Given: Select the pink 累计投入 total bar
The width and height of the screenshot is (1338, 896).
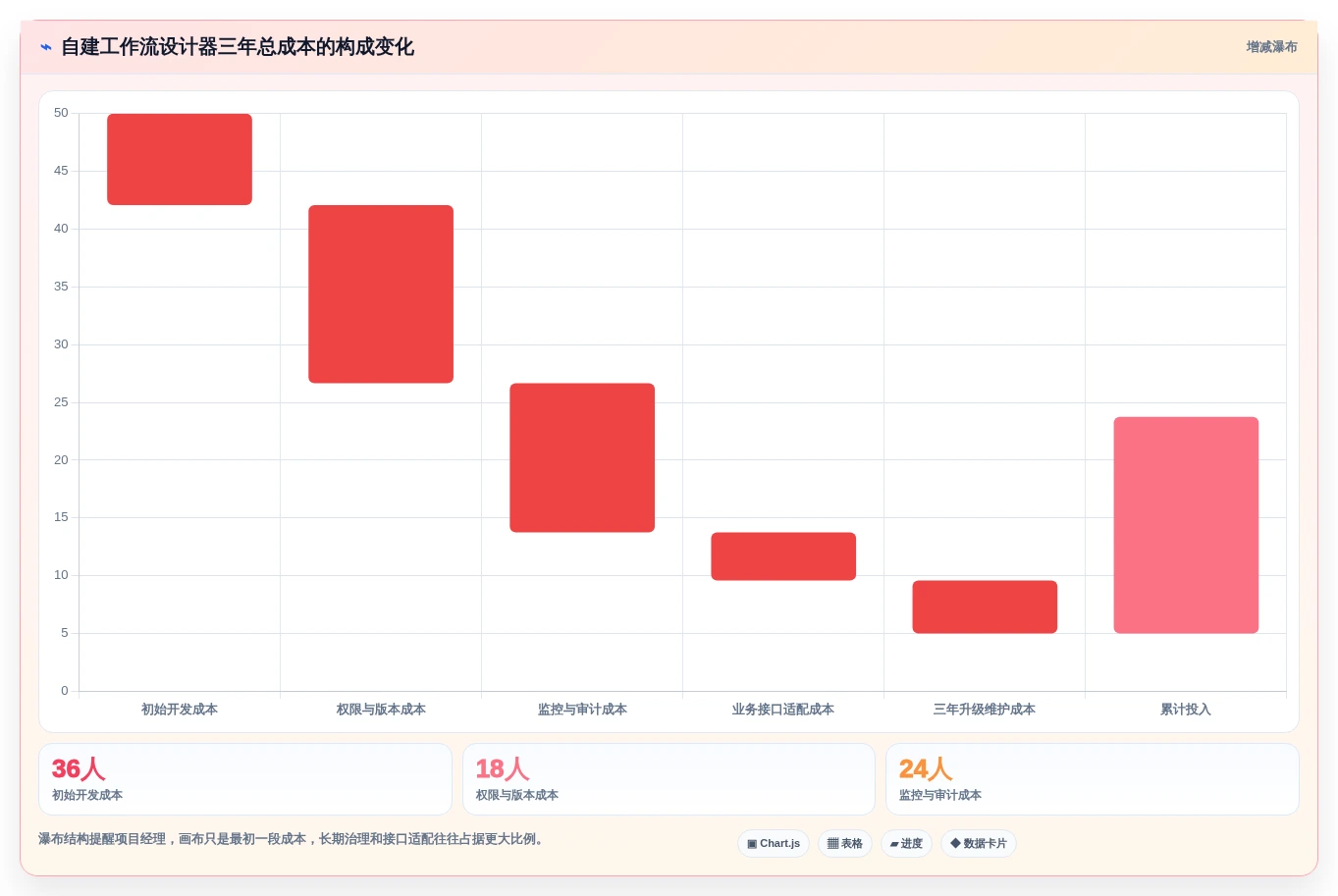Looking at the screenshot, I should pyautogui.click(x=1186, y=525).
